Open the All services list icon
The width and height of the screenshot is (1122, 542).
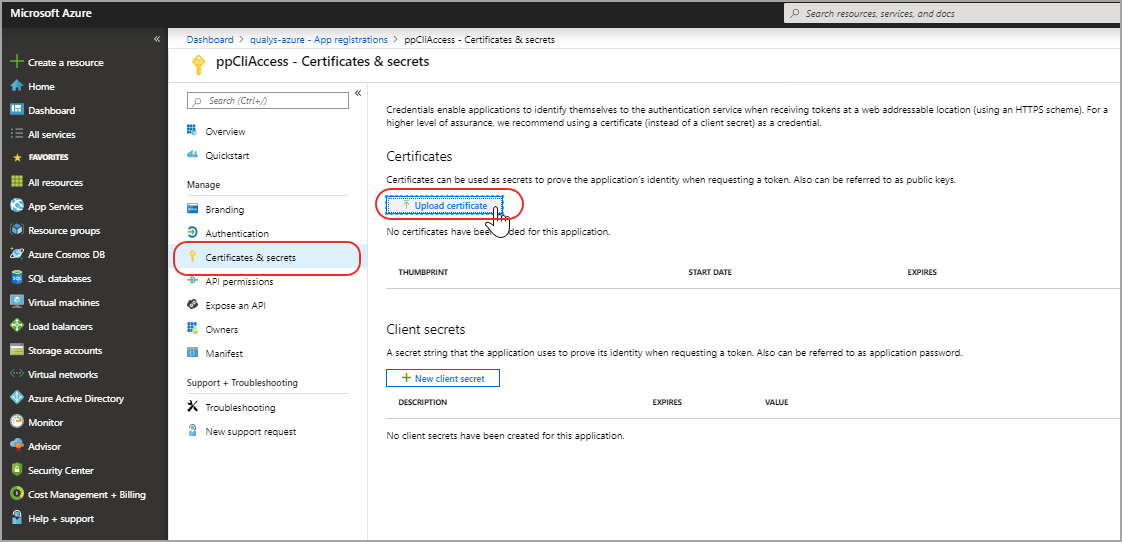17,134
